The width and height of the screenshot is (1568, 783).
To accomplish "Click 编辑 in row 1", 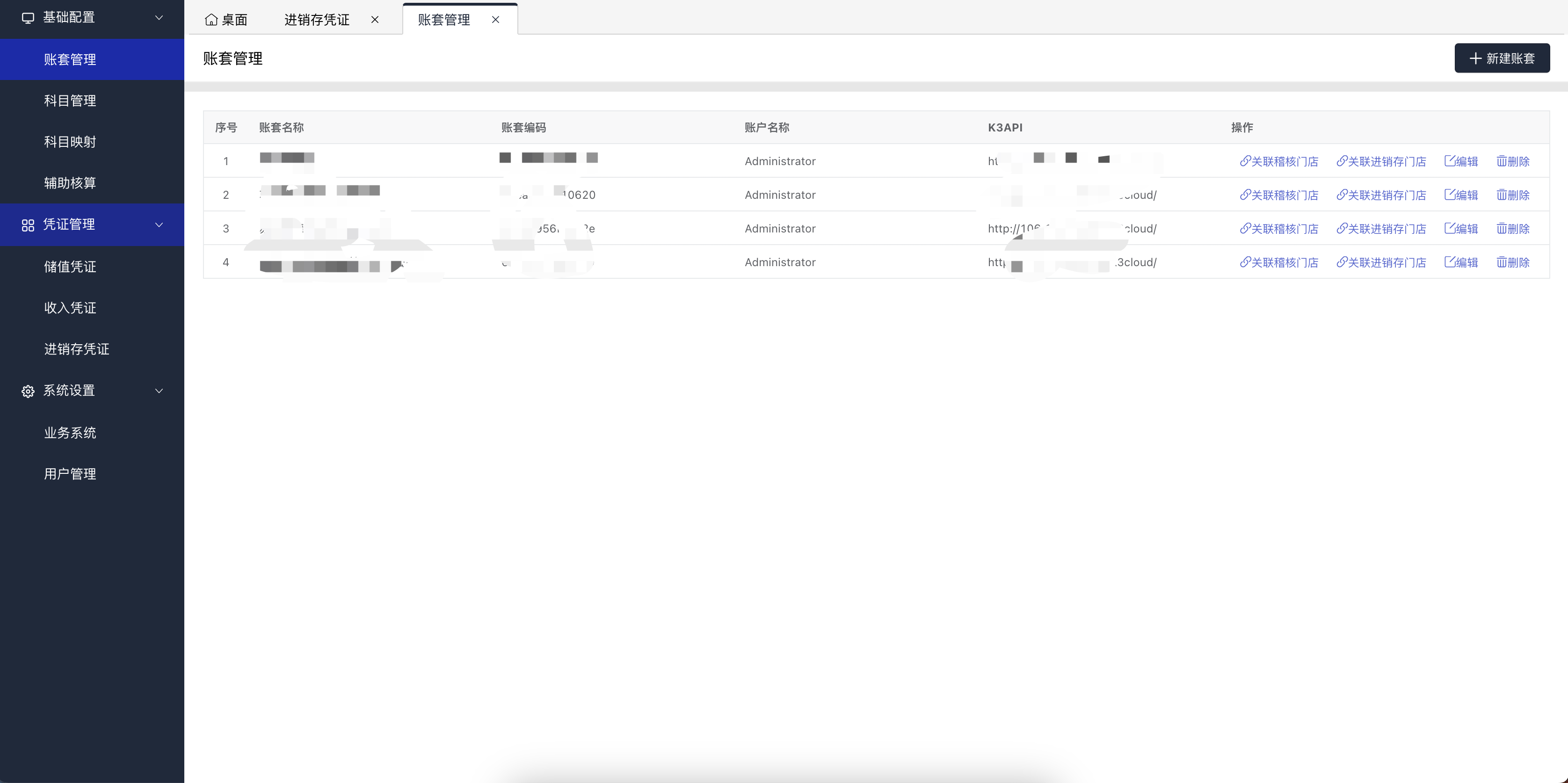I will pos(1461,161).
